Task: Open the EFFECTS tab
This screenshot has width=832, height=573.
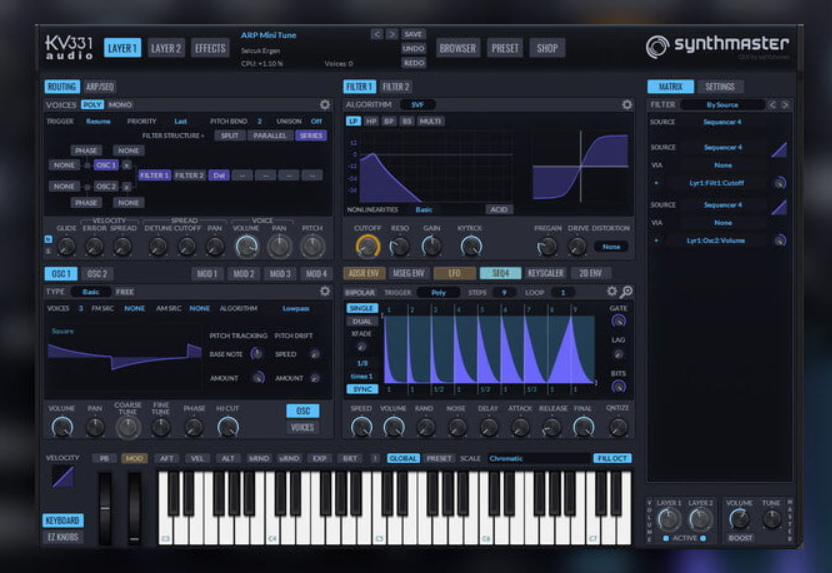Action: (x=210, y=48)
